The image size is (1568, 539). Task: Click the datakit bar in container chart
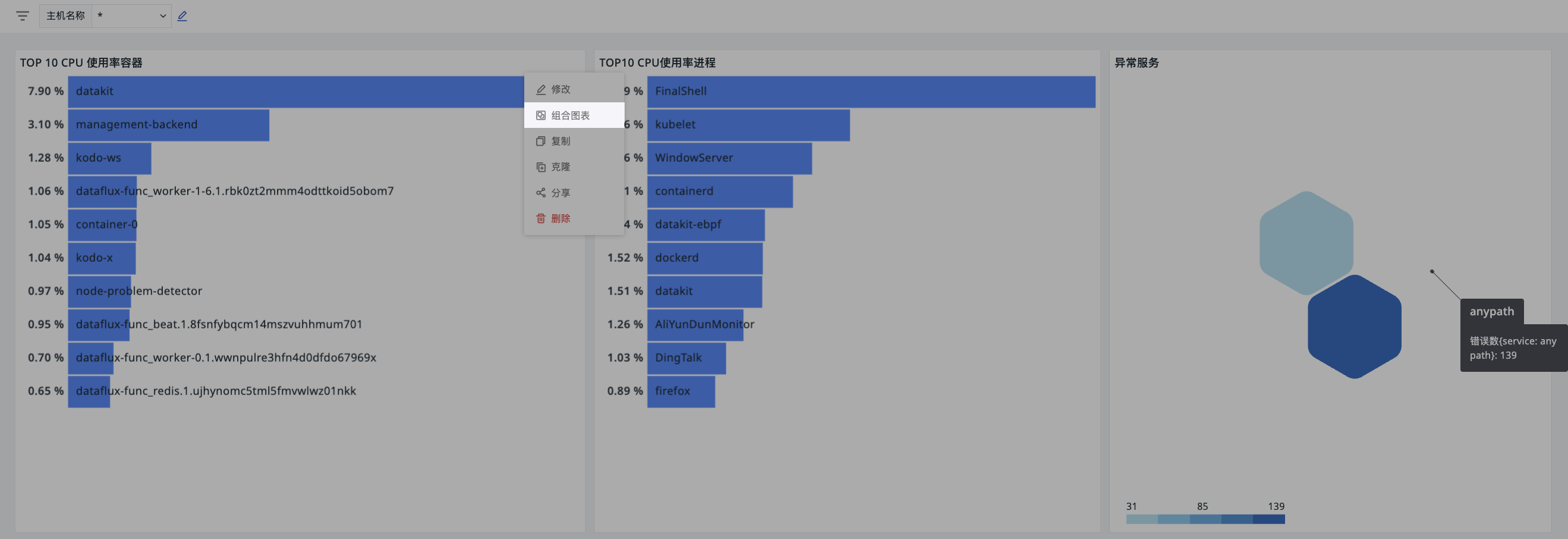[x=296, y=92]
